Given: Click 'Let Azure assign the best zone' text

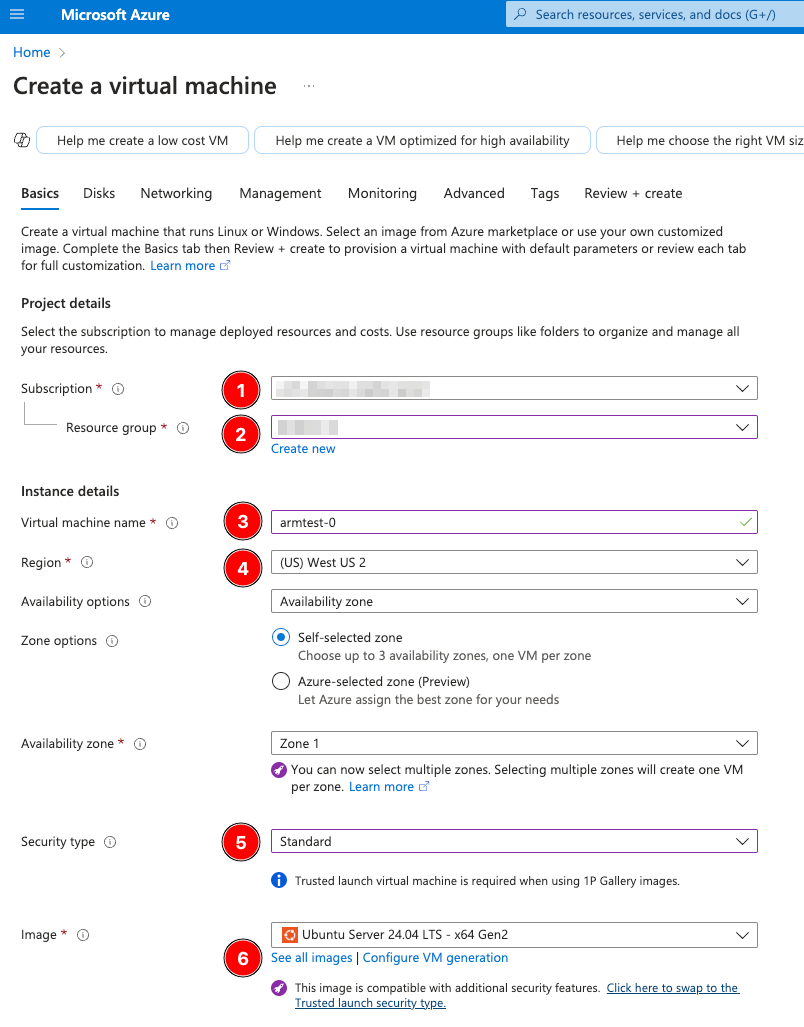Looking at the screenshot, I should click(x=428, y=700).
